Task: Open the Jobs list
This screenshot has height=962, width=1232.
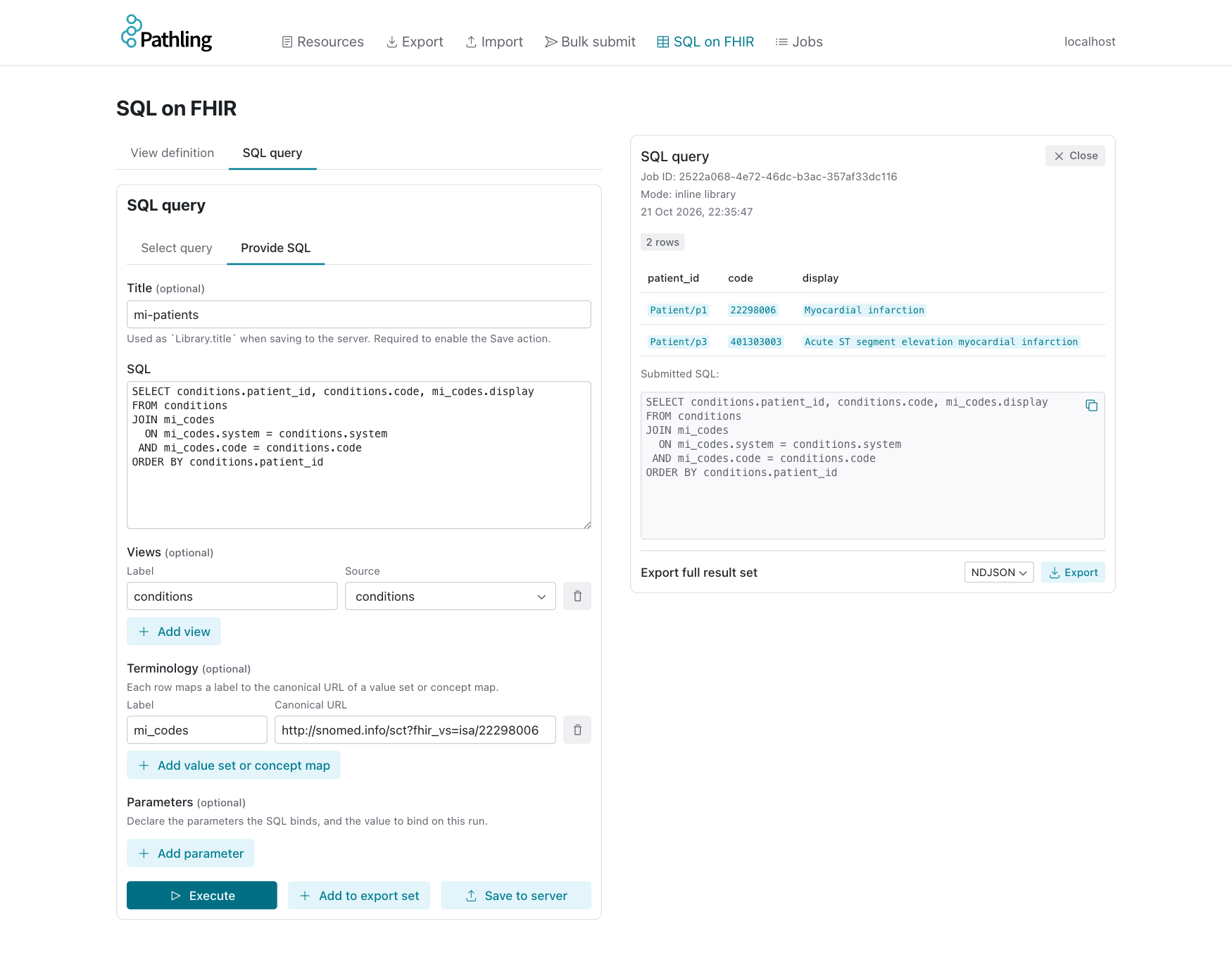Action: point(799,42)
